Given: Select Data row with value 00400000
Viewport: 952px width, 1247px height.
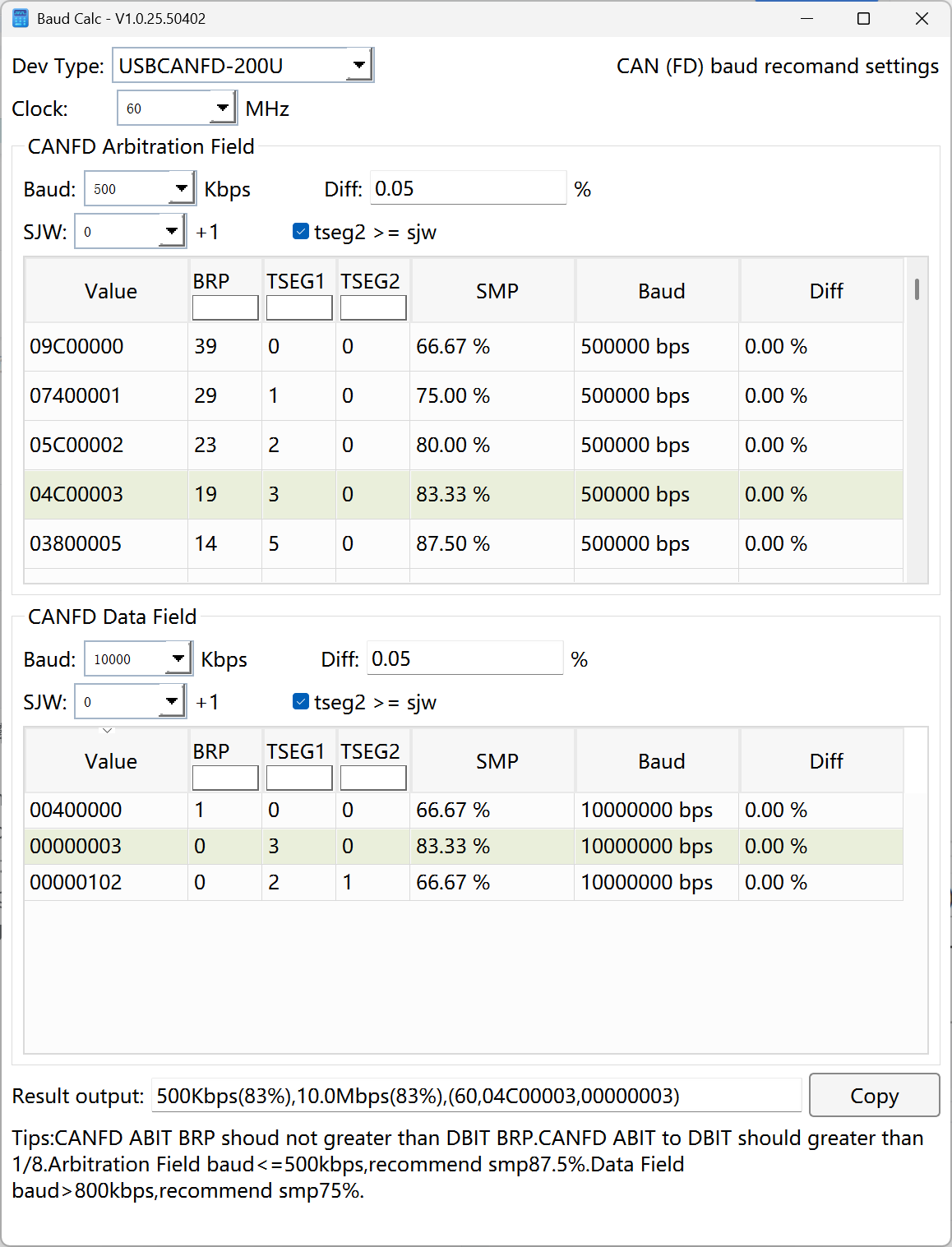Looking at the screenshot, I should tap(464, 811).
